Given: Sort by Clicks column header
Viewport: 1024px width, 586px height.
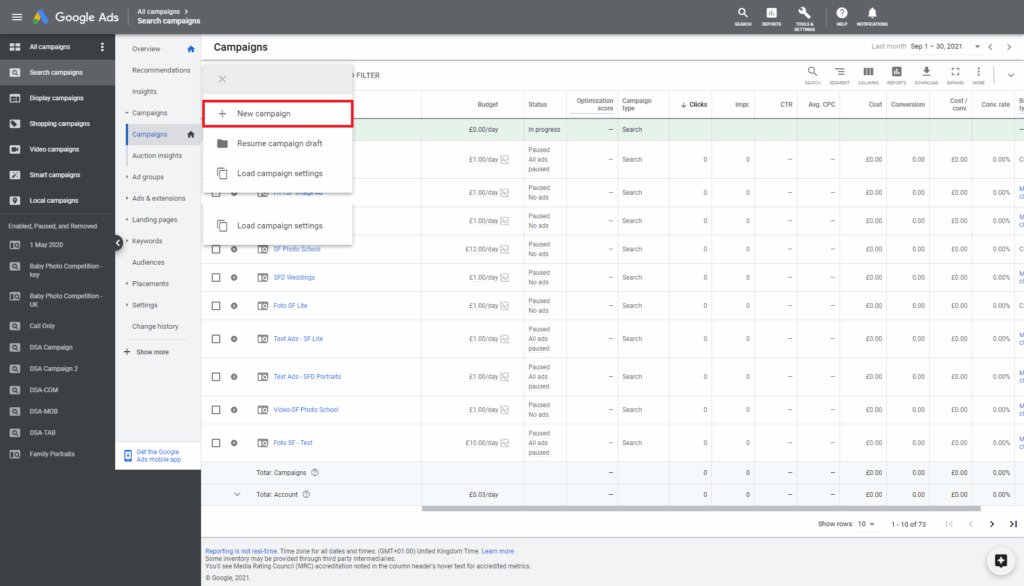Looking at the screenshot, I should 694,105.
